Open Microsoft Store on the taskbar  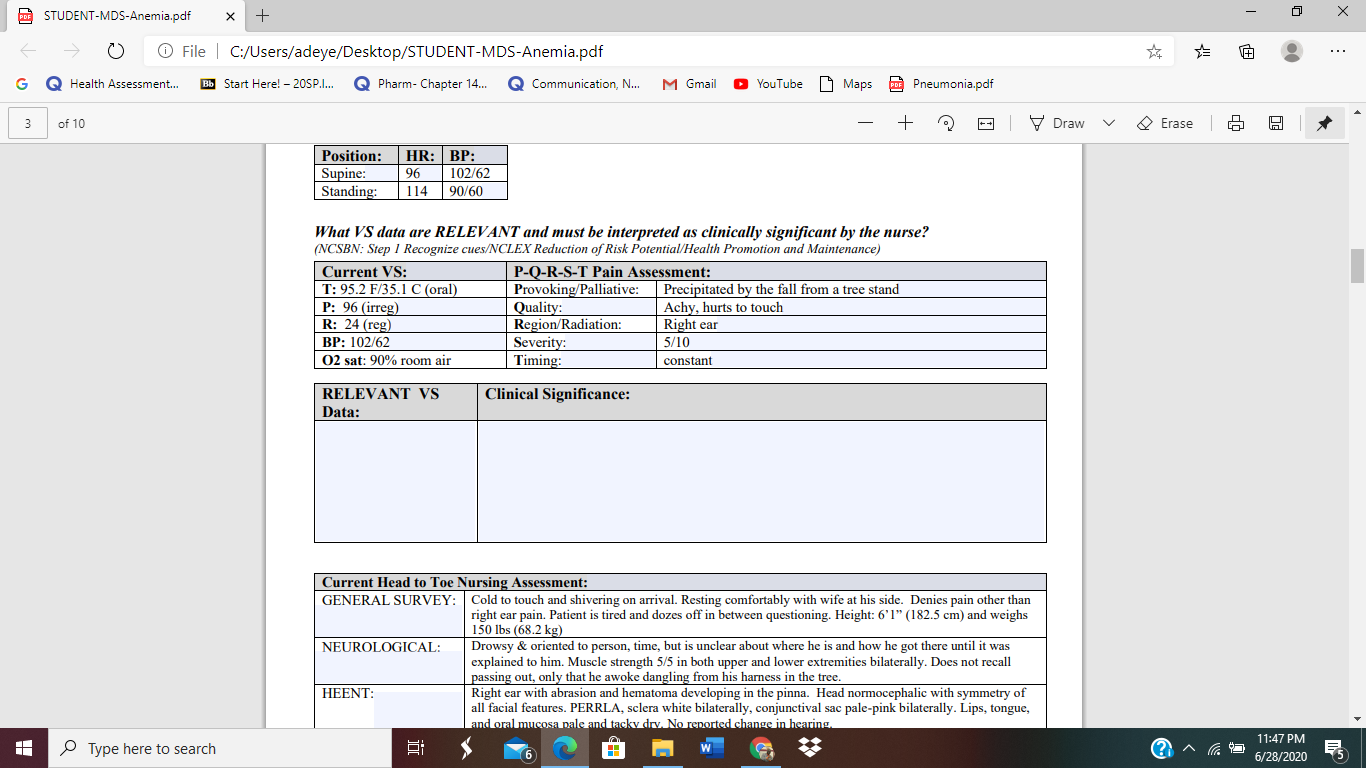point(613,748)
